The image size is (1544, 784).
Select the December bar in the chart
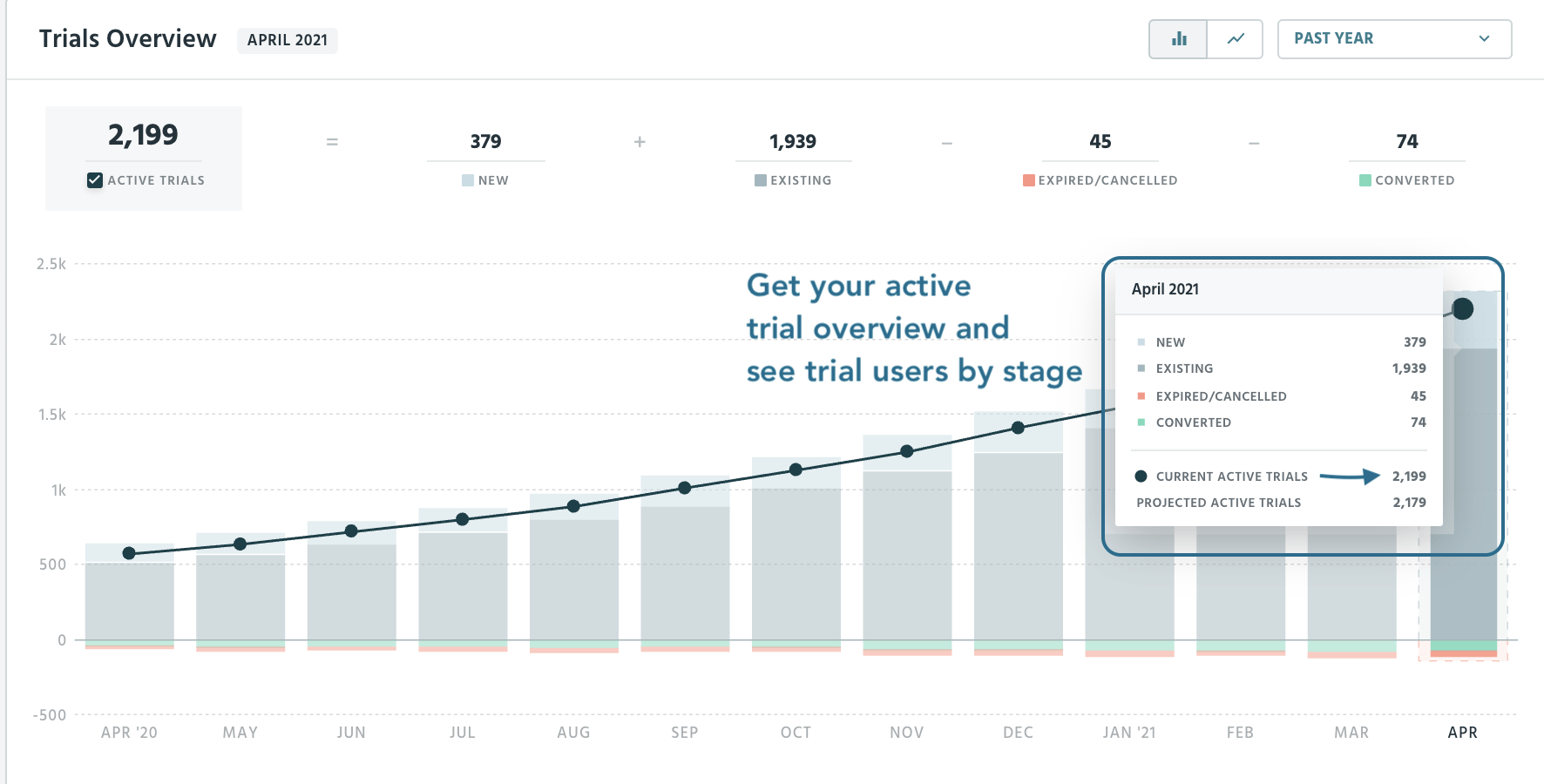click(x=1018, y=540)
